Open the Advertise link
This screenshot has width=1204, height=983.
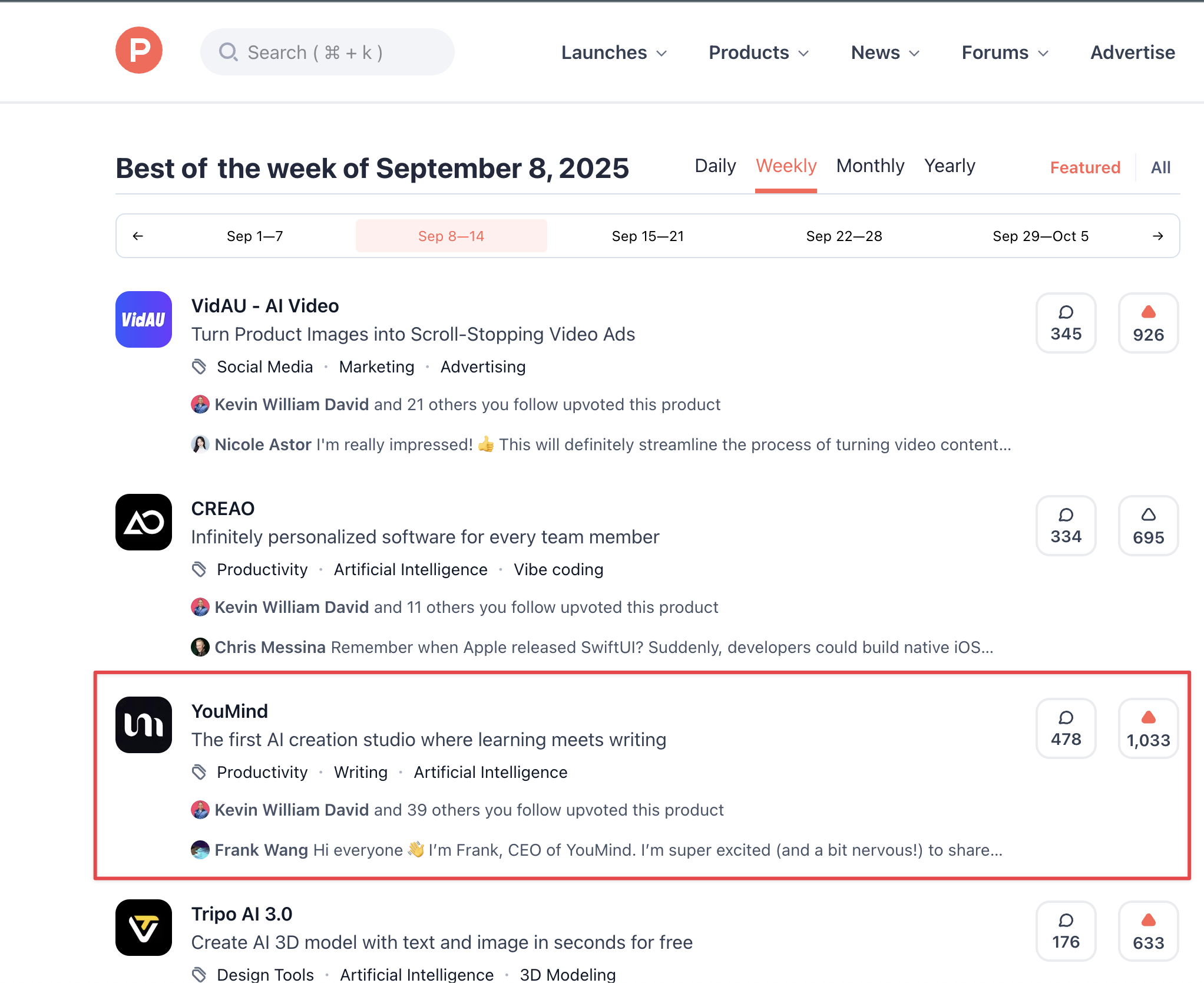(x=1132, y=52)
